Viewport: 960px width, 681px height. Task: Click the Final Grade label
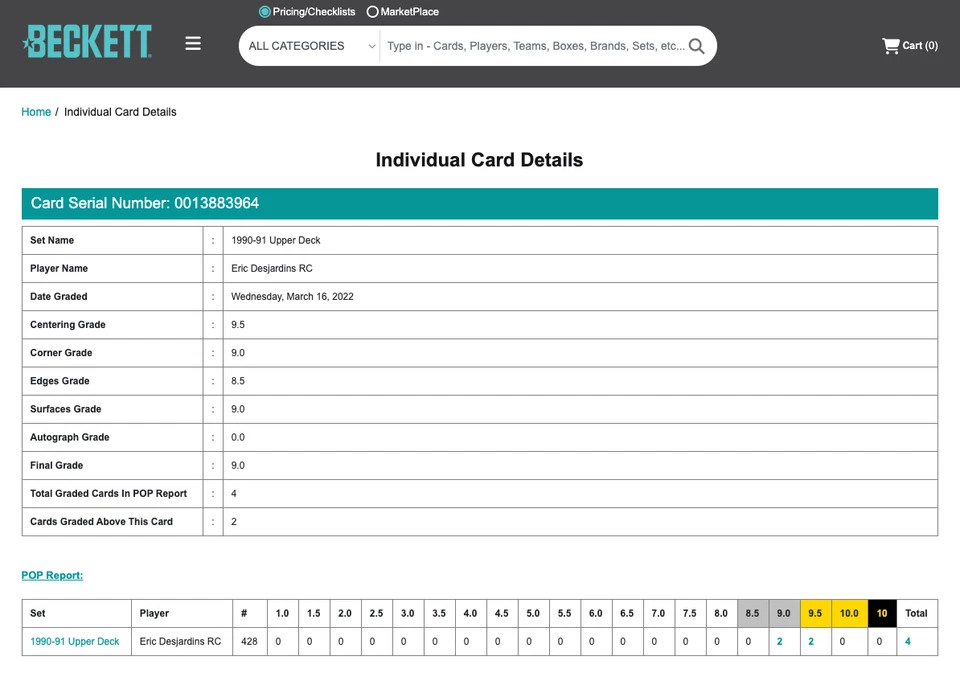[56, 465]
